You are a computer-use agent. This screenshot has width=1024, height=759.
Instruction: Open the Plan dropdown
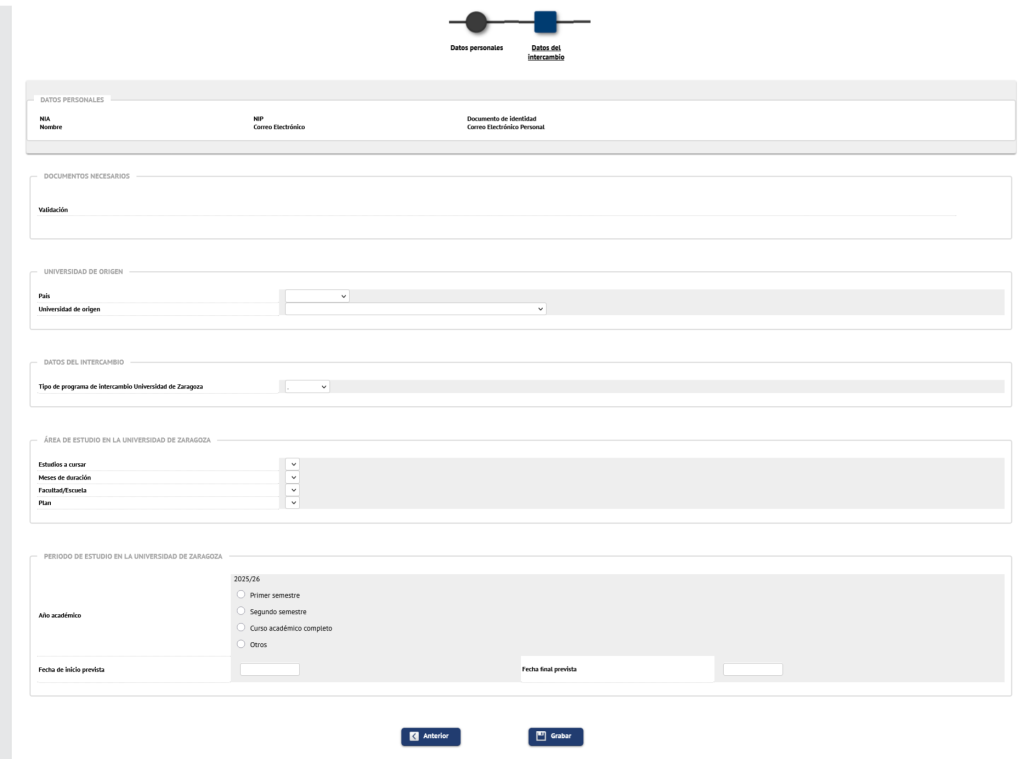pyautogui.click(x=293, y=503)
